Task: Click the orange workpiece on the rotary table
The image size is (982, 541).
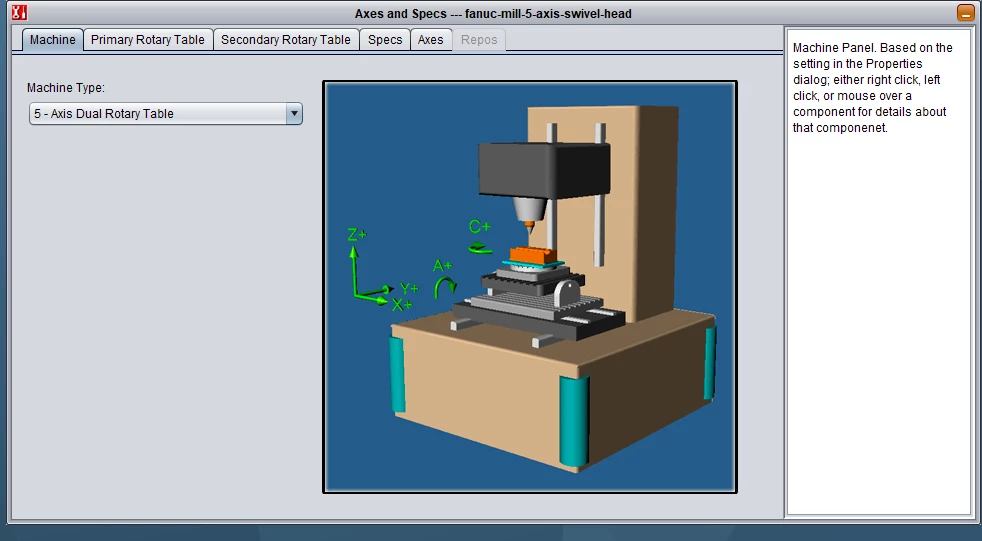Action: pos(533,254)
